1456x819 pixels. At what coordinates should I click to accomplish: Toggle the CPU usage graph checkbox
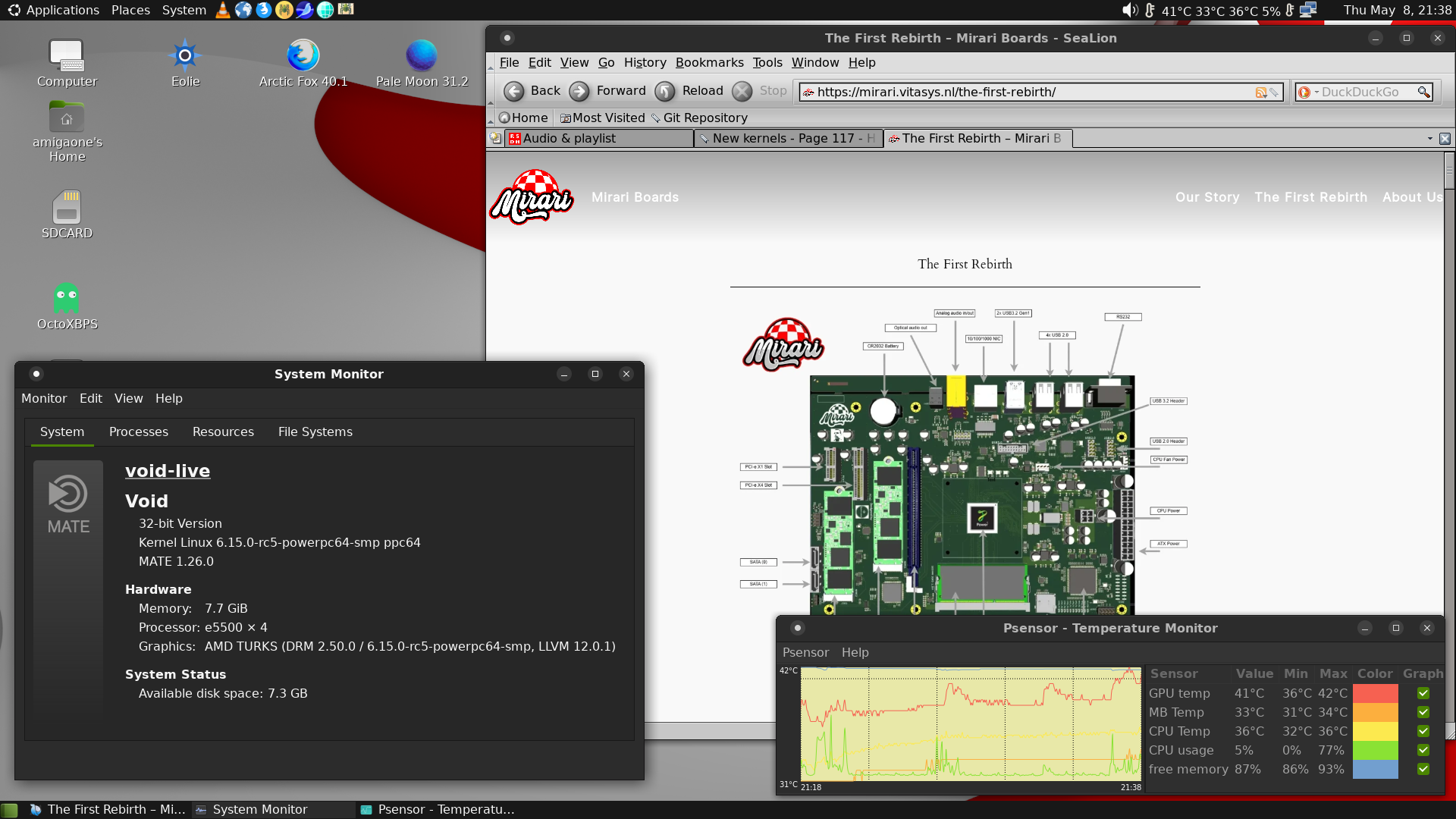point(1423,750)
